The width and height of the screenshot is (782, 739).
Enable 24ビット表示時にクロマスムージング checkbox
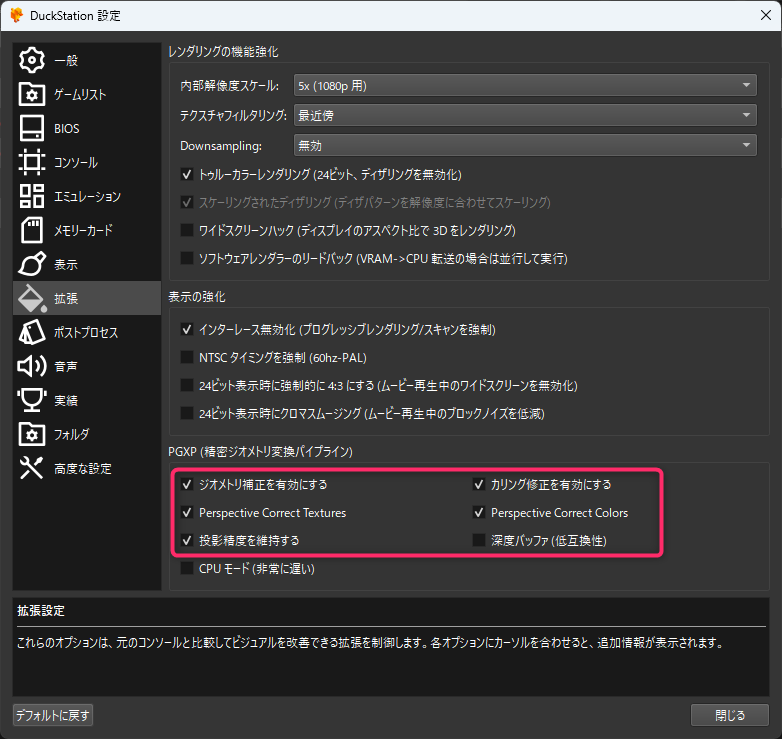pyautogui.click(x=187, y=413)
